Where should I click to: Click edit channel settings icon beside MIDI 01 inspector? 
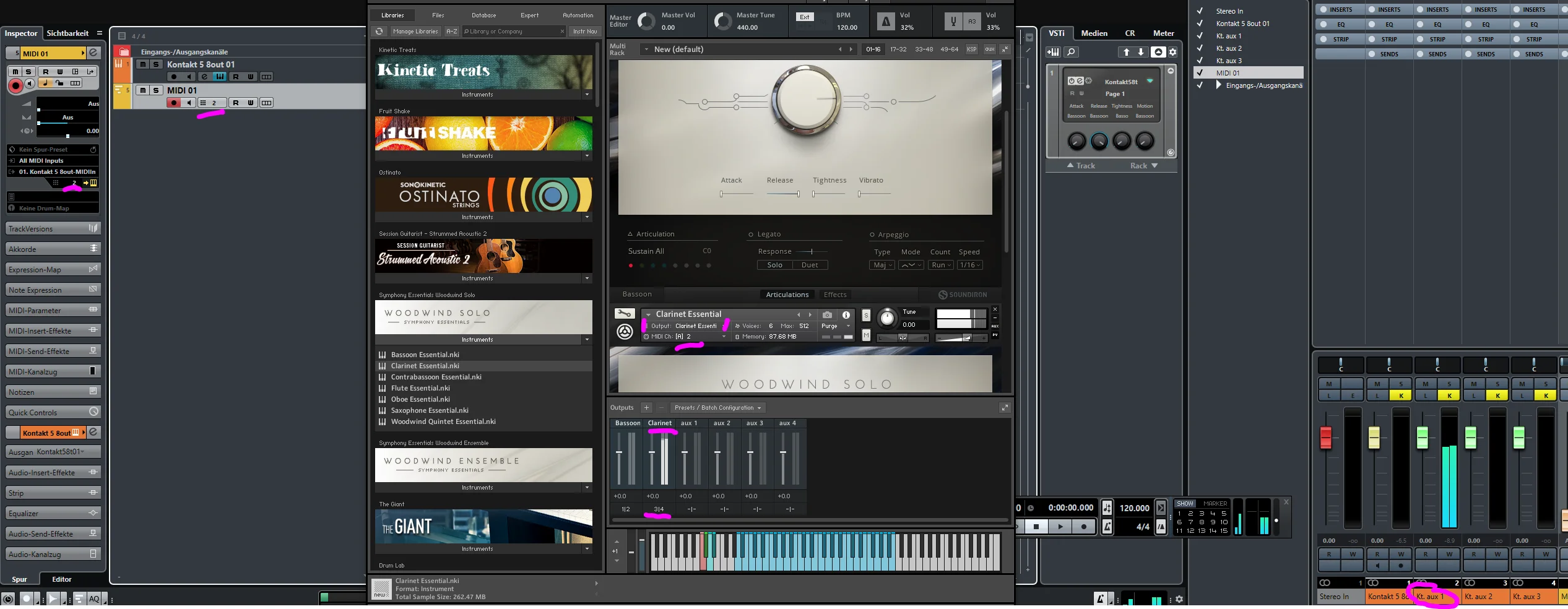(93, 53)
